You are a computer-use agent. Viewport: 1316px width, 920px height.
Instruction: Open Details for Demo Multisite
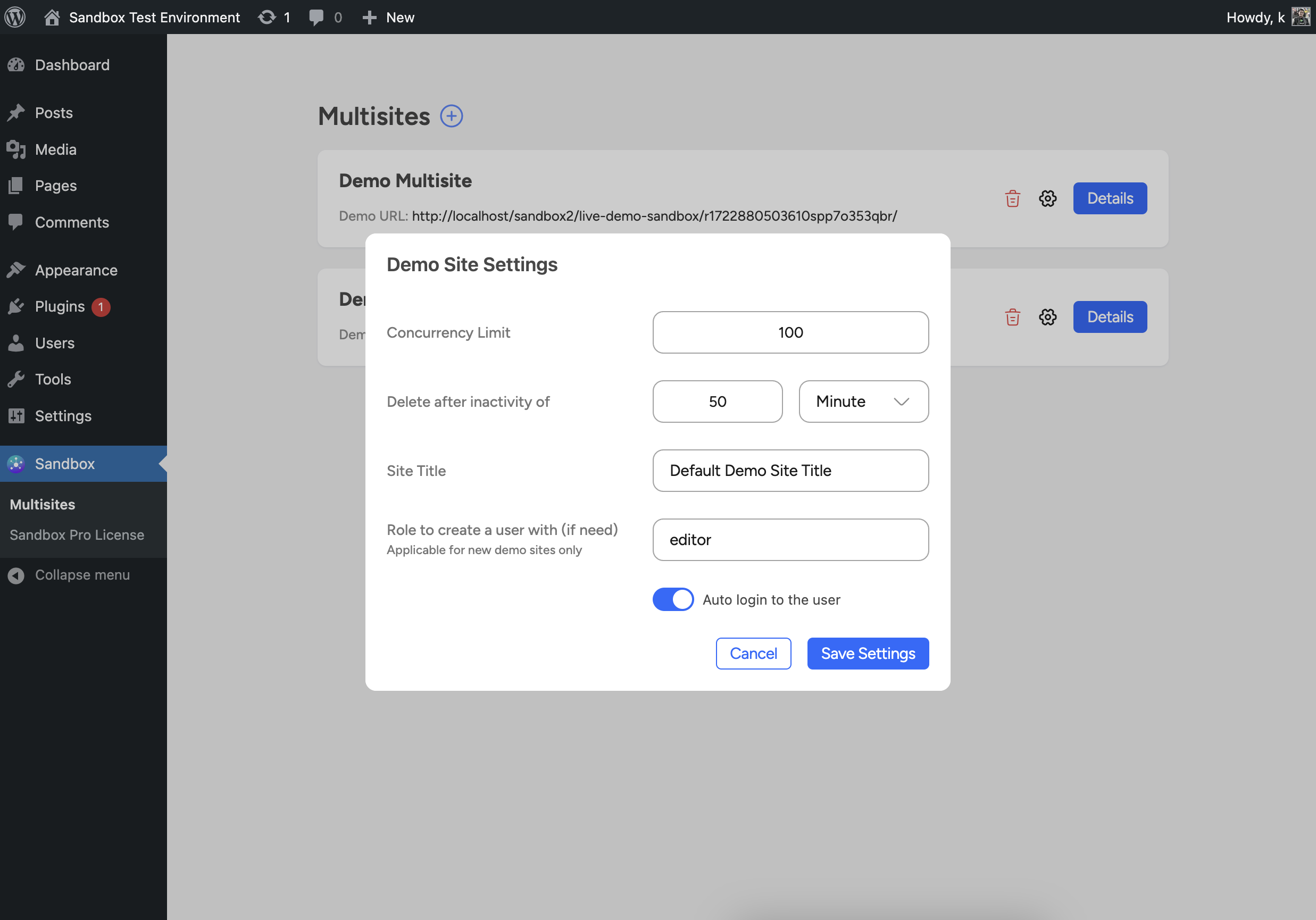1110,199
